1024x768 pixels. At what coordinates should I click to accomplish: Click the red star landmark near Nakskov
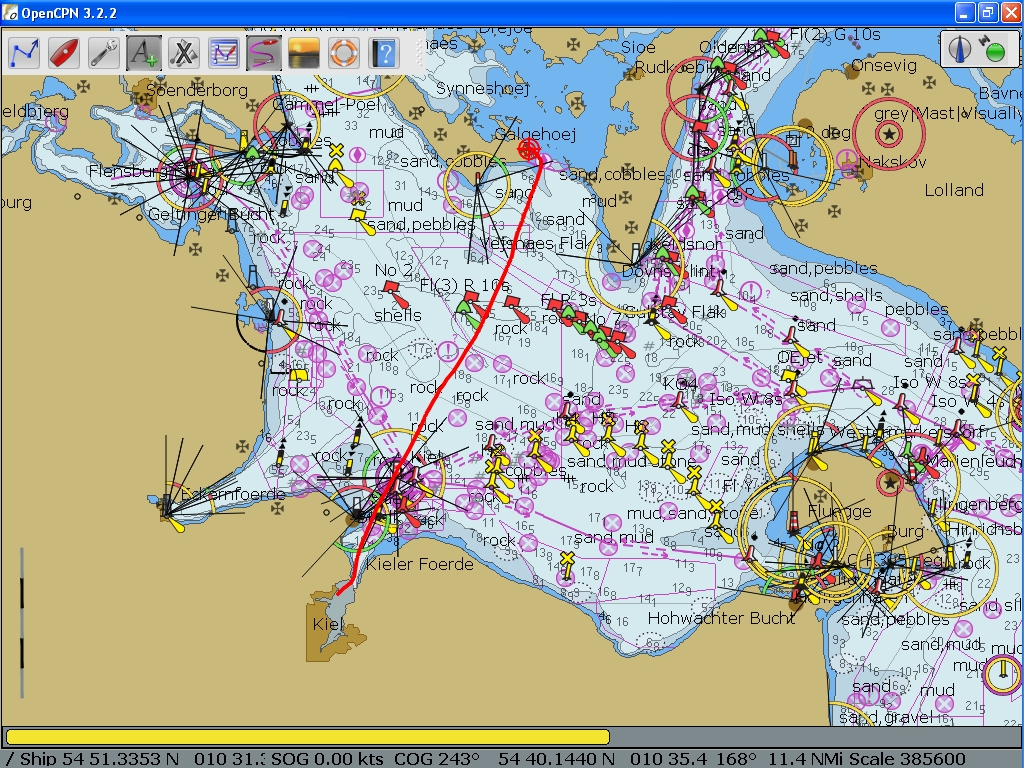click(889, 135)
